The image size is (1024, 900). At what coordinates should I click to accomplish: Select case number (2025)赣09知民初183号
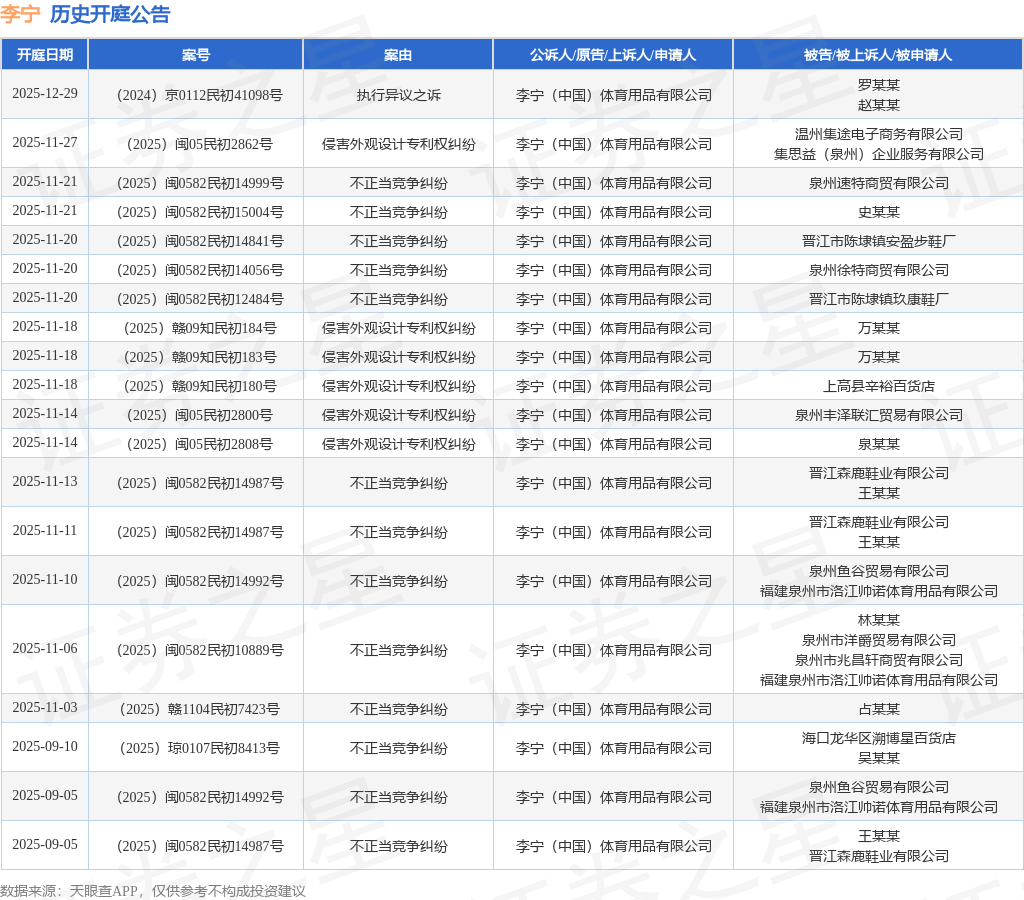(x=199, y=357)
